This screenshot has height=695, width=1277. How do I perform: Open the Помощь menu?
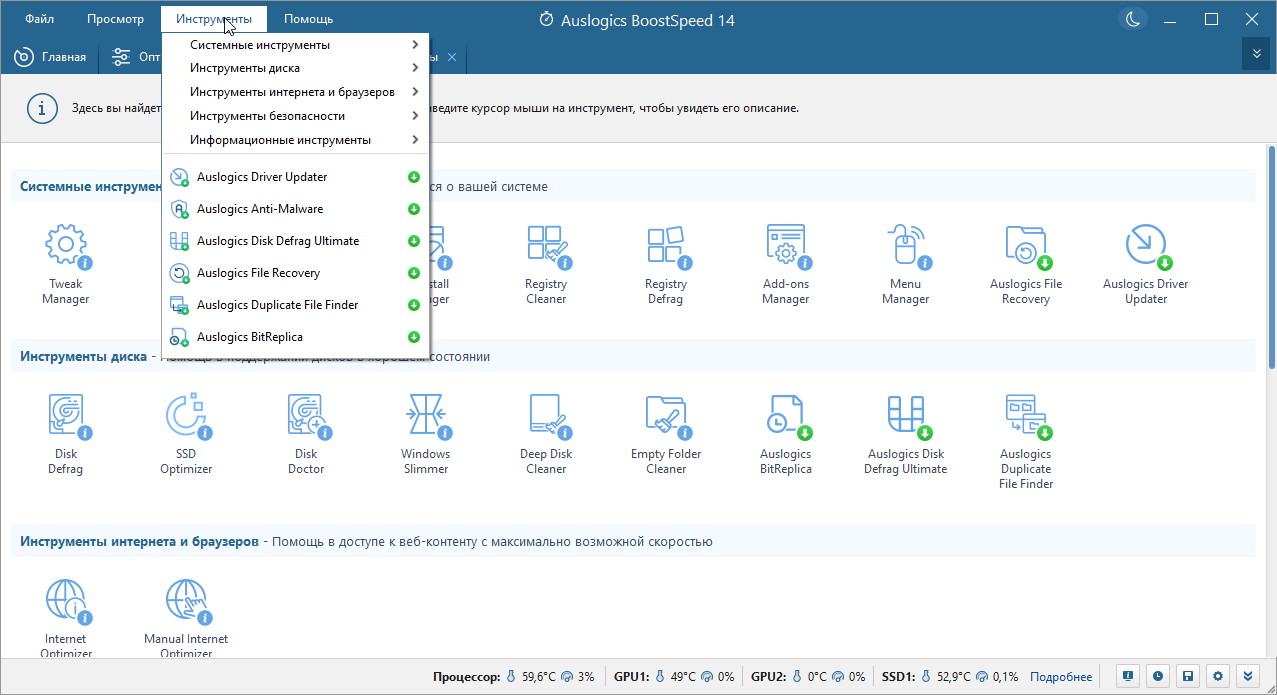[308, 19]
